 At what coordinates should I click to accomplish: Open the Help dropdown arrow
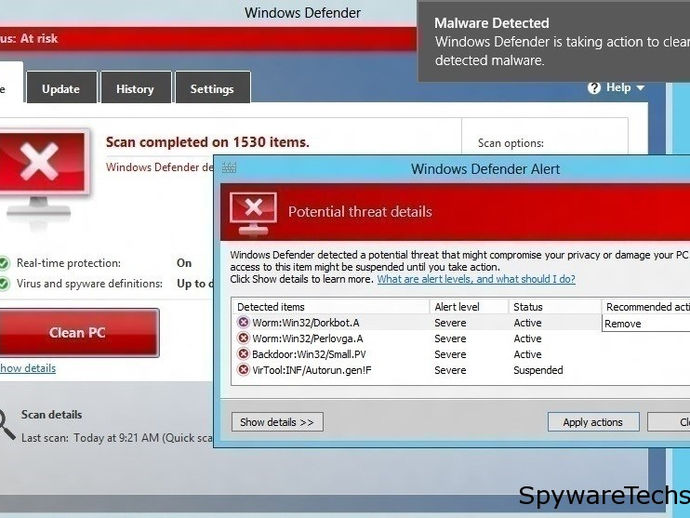pyautogui.click(x=641, y=88)
